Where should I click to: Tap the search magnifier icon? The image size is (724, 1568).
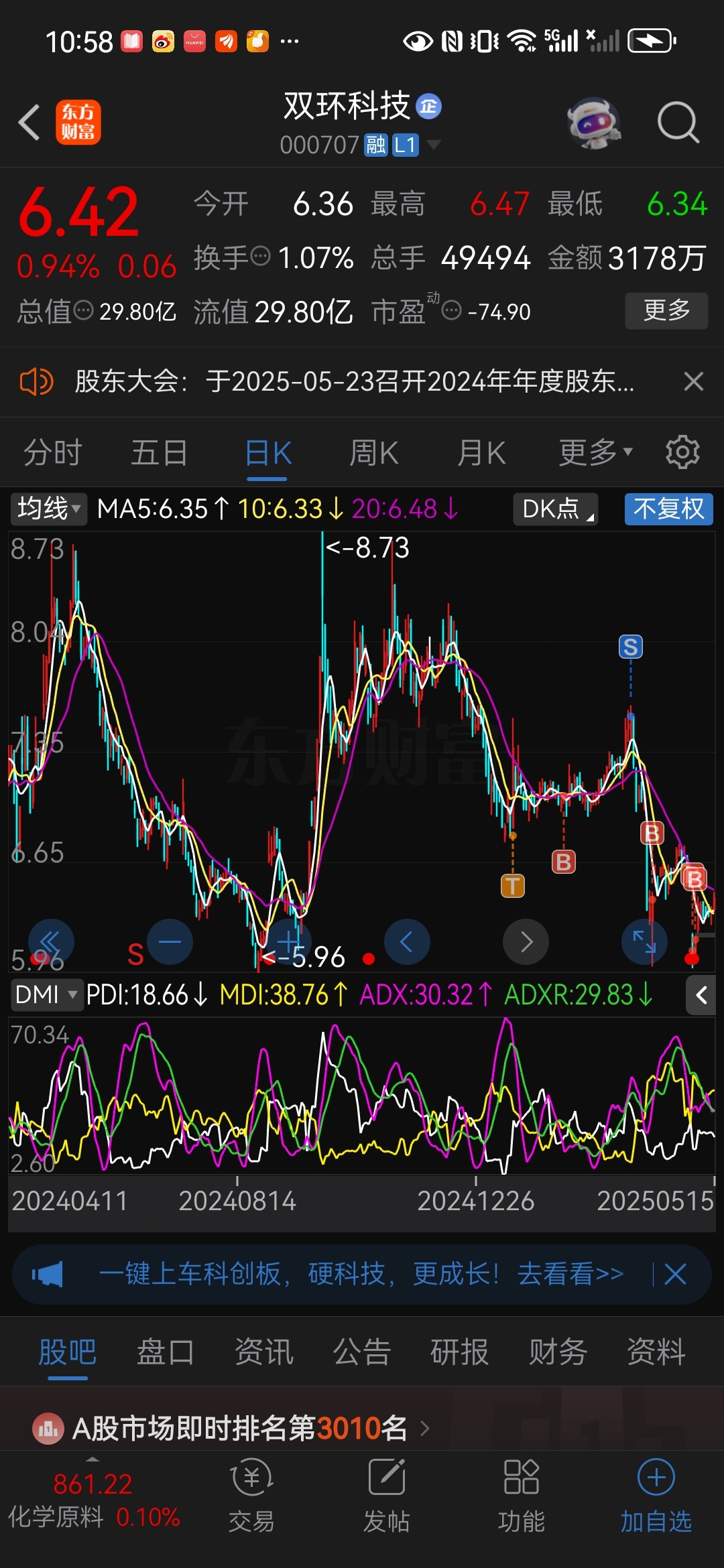[x=678, y=123]
